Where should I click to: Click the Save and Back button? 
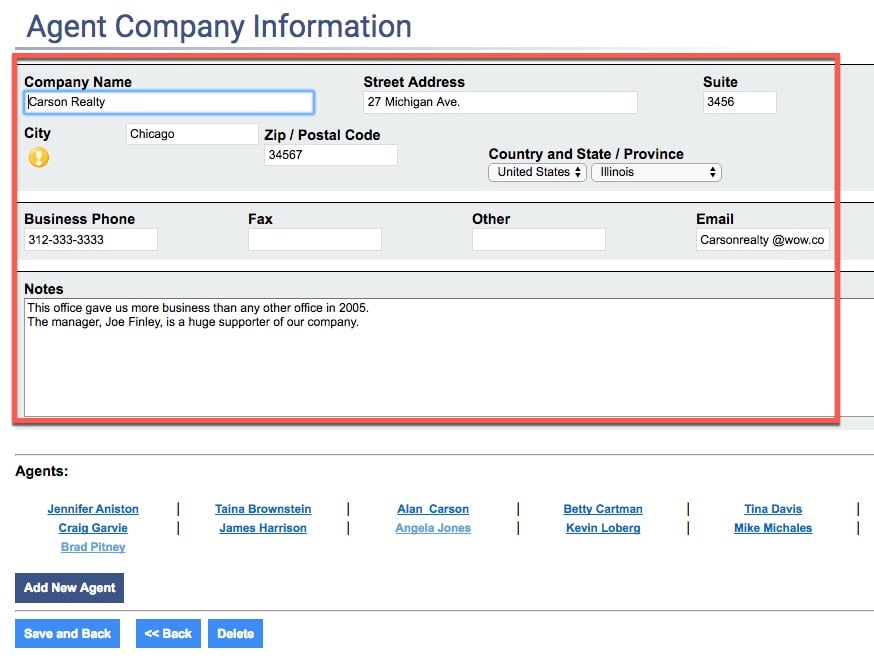pos(67,634)
